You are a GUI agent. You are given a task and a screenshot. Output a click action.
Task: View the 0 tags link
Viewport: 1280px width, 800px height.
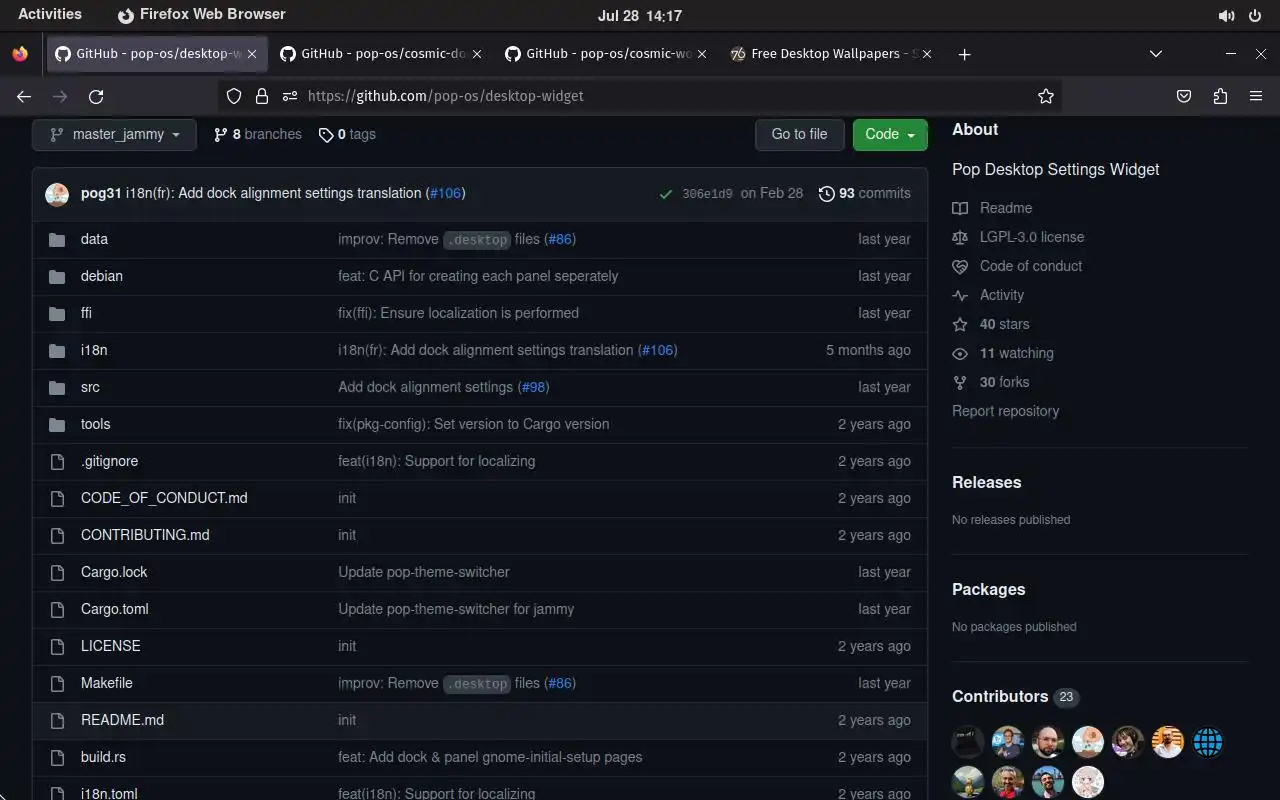tap(347, 134)
